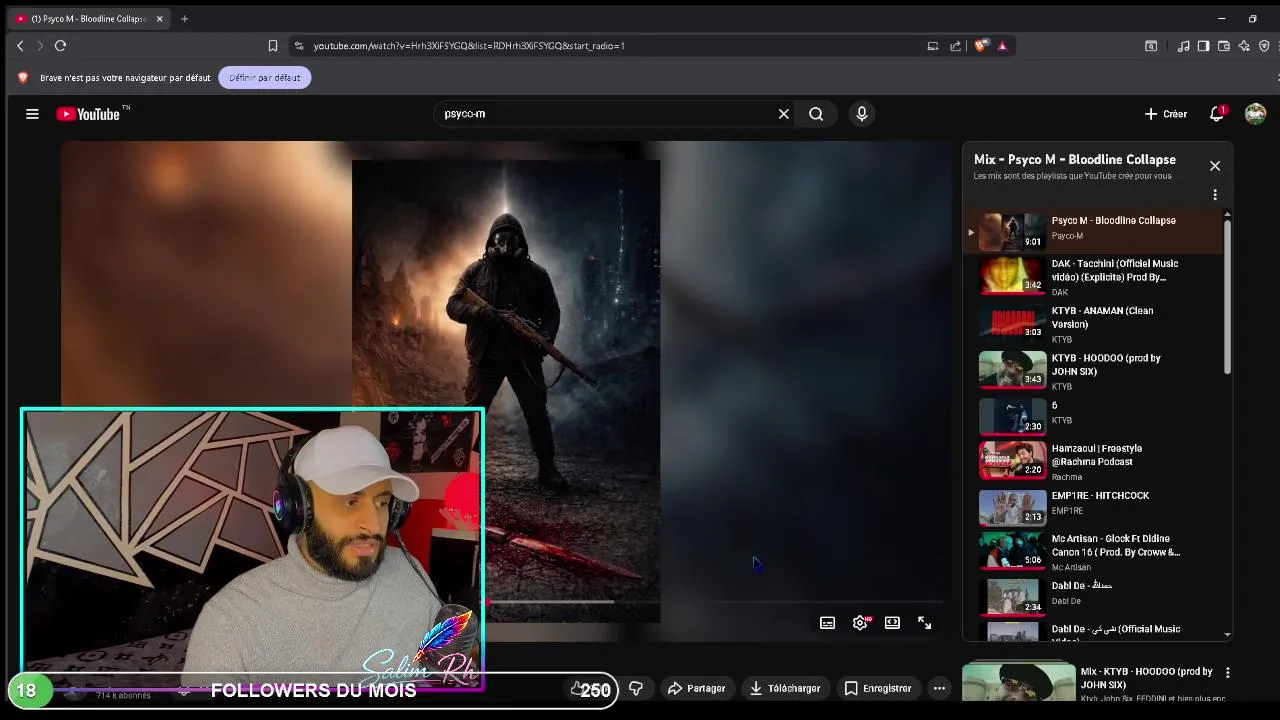Open the notifications bell
Image resolution: width=1280 pixels, height=720 pixels.
tap(1217, 114)
